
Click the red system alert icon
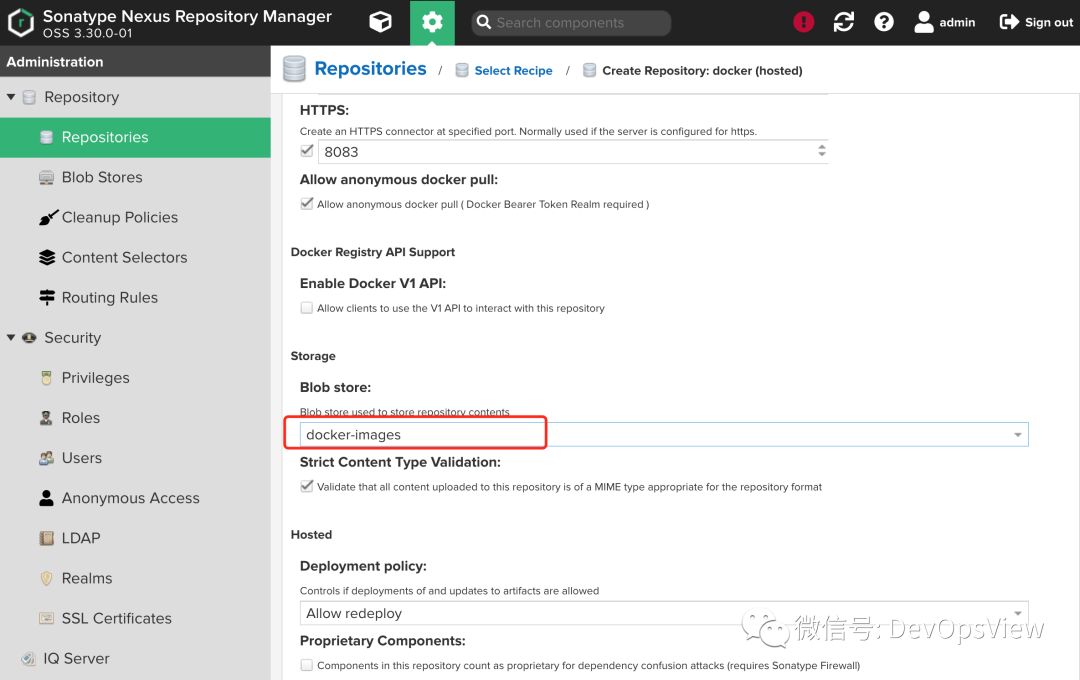(803, 22)
